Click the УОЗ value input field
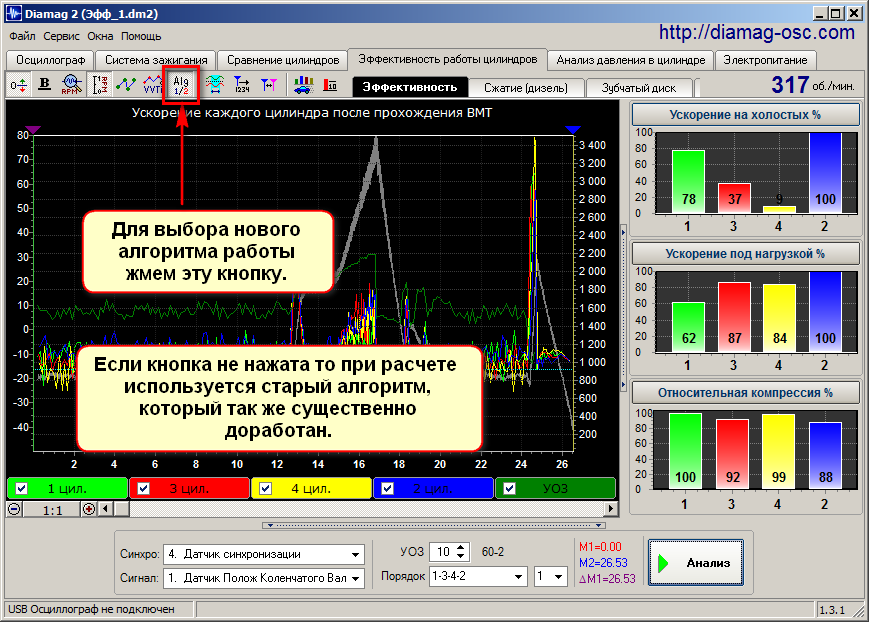This screenshot has height=622, width=869. point(442,552)
